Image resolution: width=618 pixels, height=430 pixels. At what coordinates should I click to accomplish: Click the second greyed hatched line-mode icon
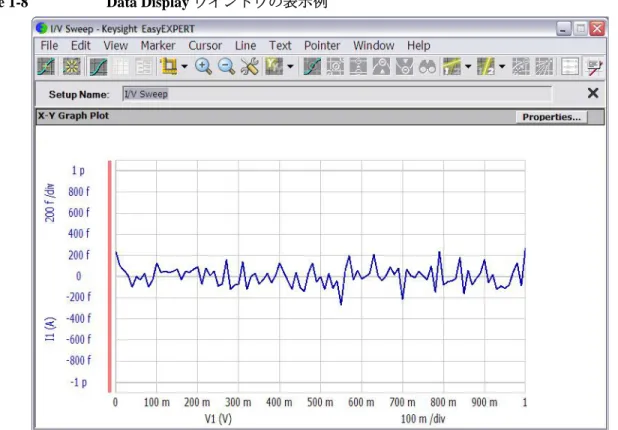(x=544, y=66)
